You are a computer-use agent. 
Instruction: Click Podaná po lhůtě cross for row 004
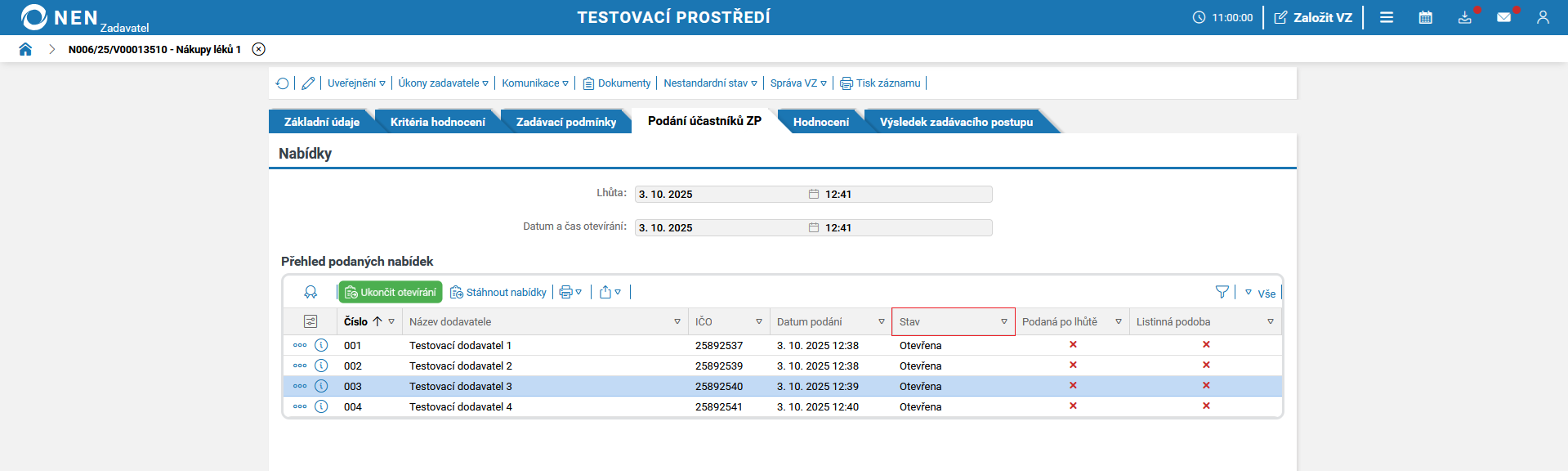pos(1073,406)
